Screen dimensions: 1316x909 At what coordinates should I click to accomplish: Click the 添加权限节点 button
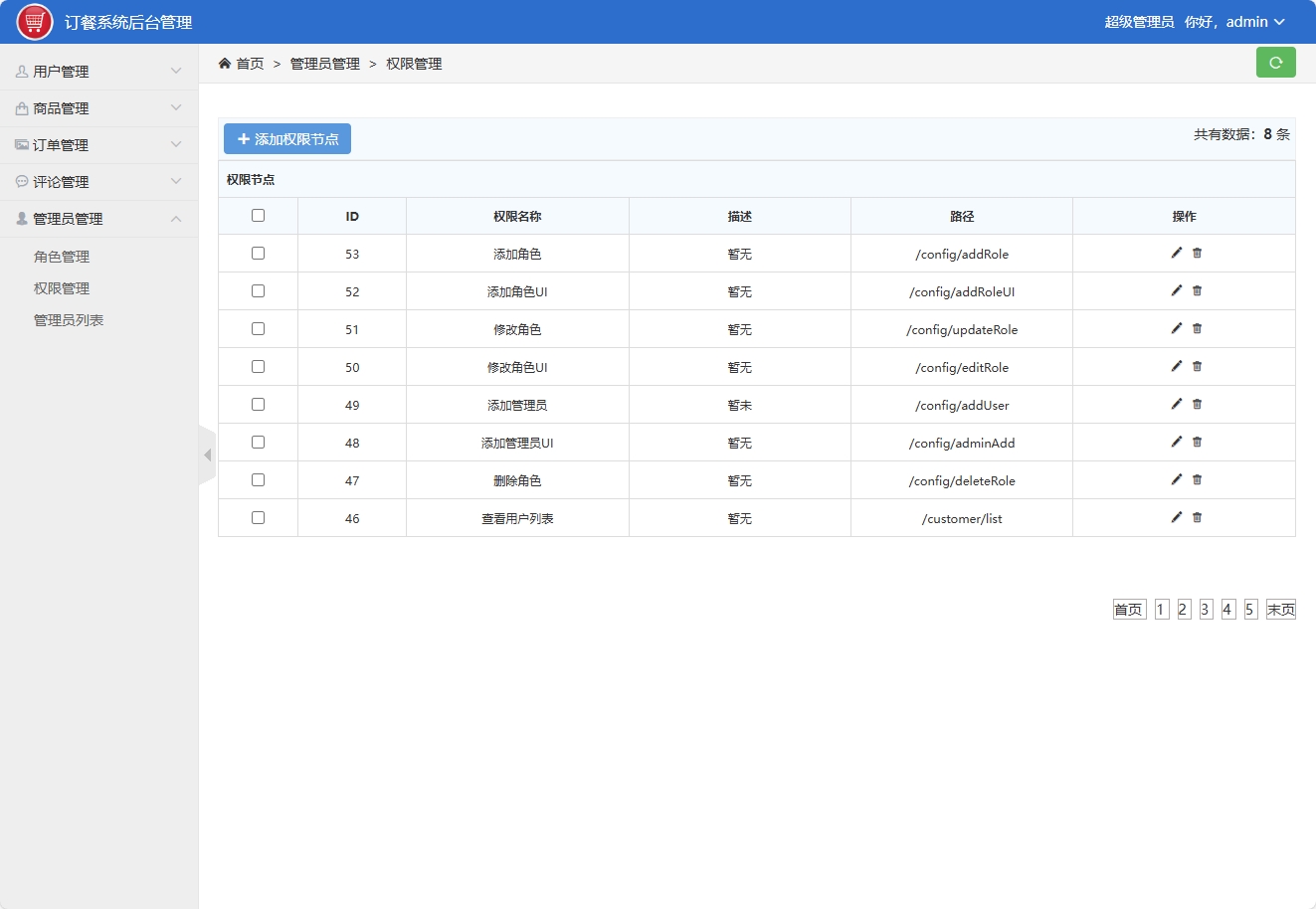tap(286, 138)
